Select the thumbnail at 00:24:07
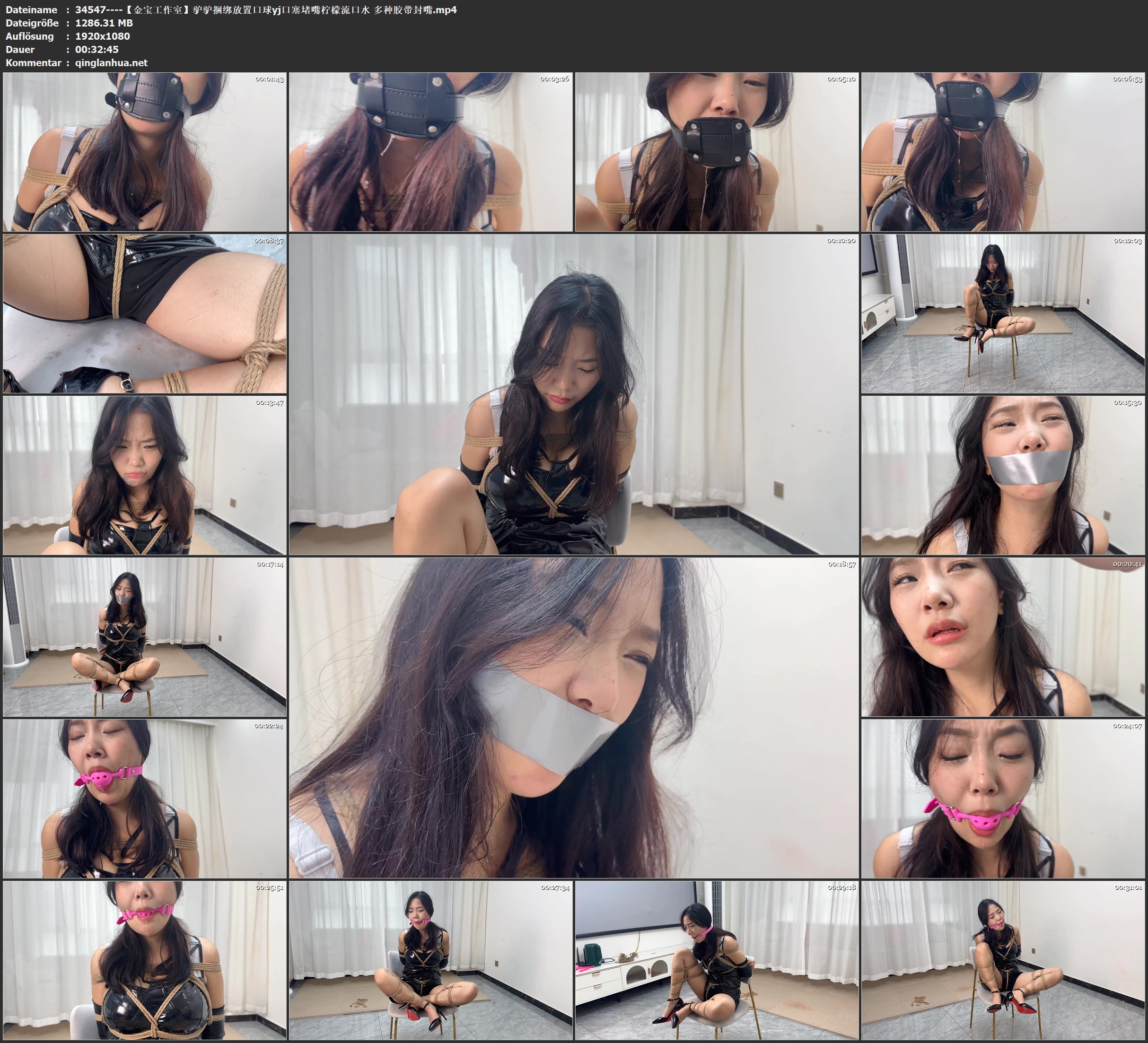This screenshot has height=1043, width=1148. click(x=1003, y=799)
